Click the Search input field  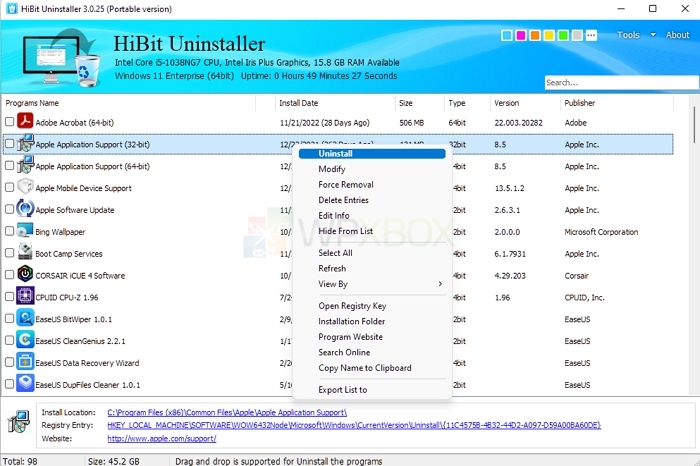(x=621, y=83)
